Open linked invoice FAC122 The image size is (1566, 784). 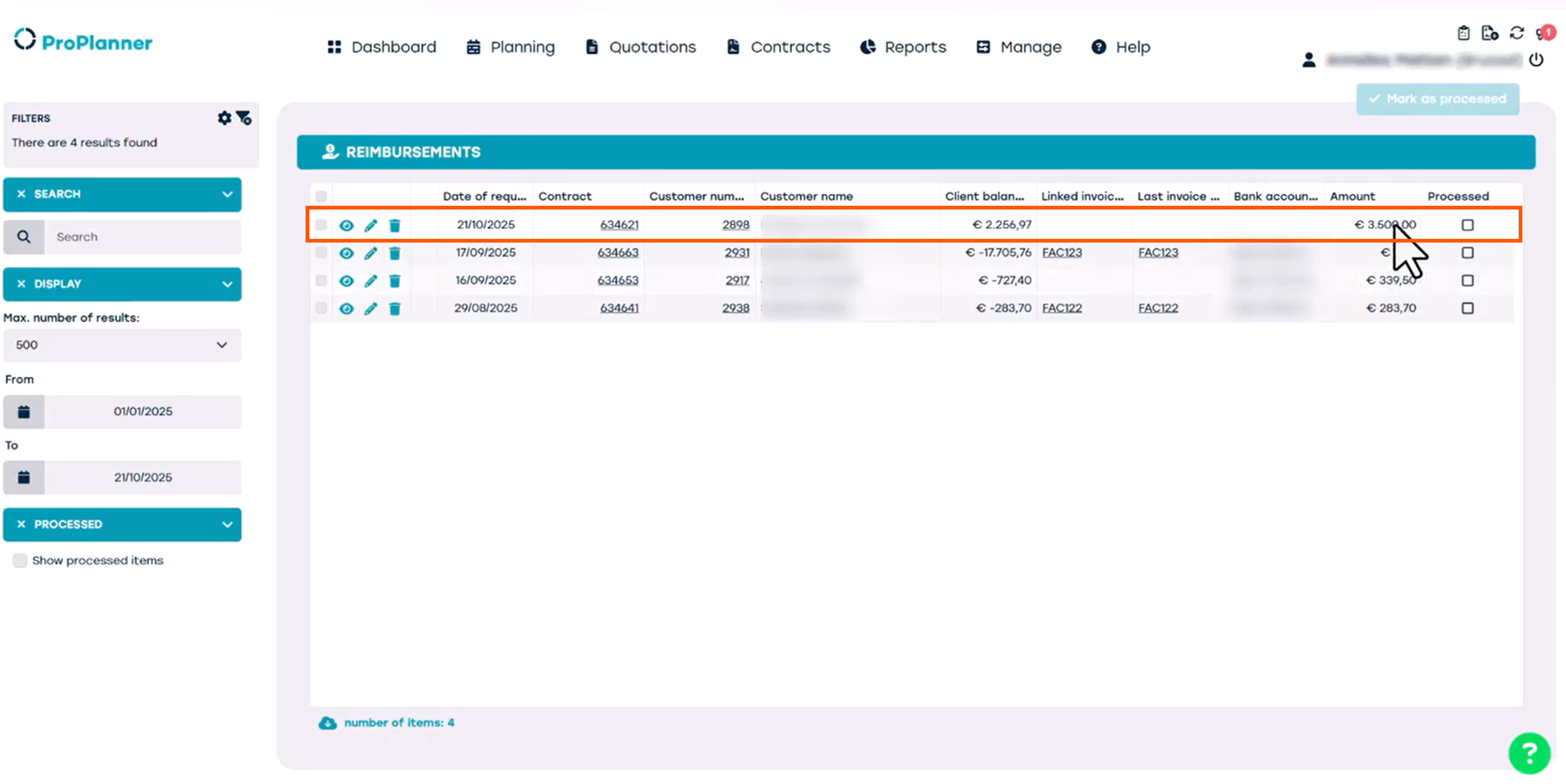coord(1061,308)
